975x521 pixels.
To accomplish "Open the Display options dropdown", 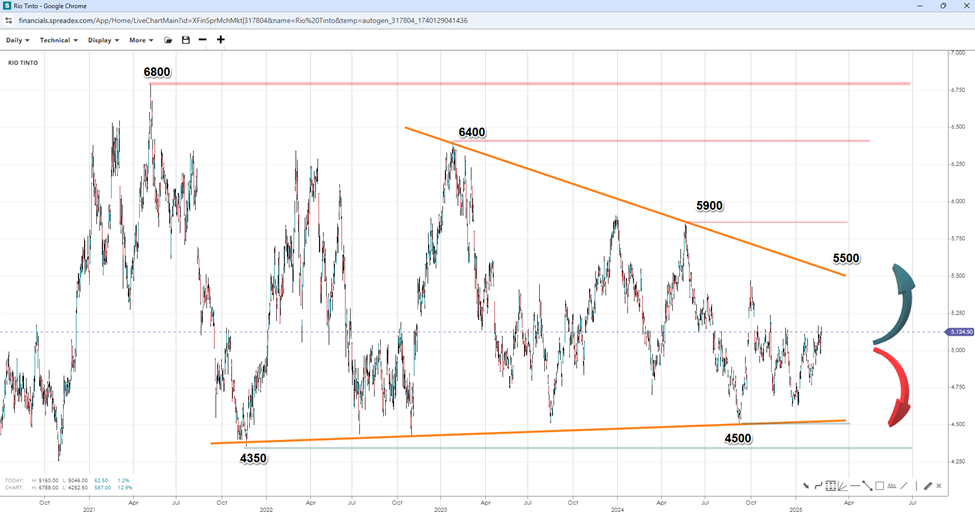I will coord(103,40).
